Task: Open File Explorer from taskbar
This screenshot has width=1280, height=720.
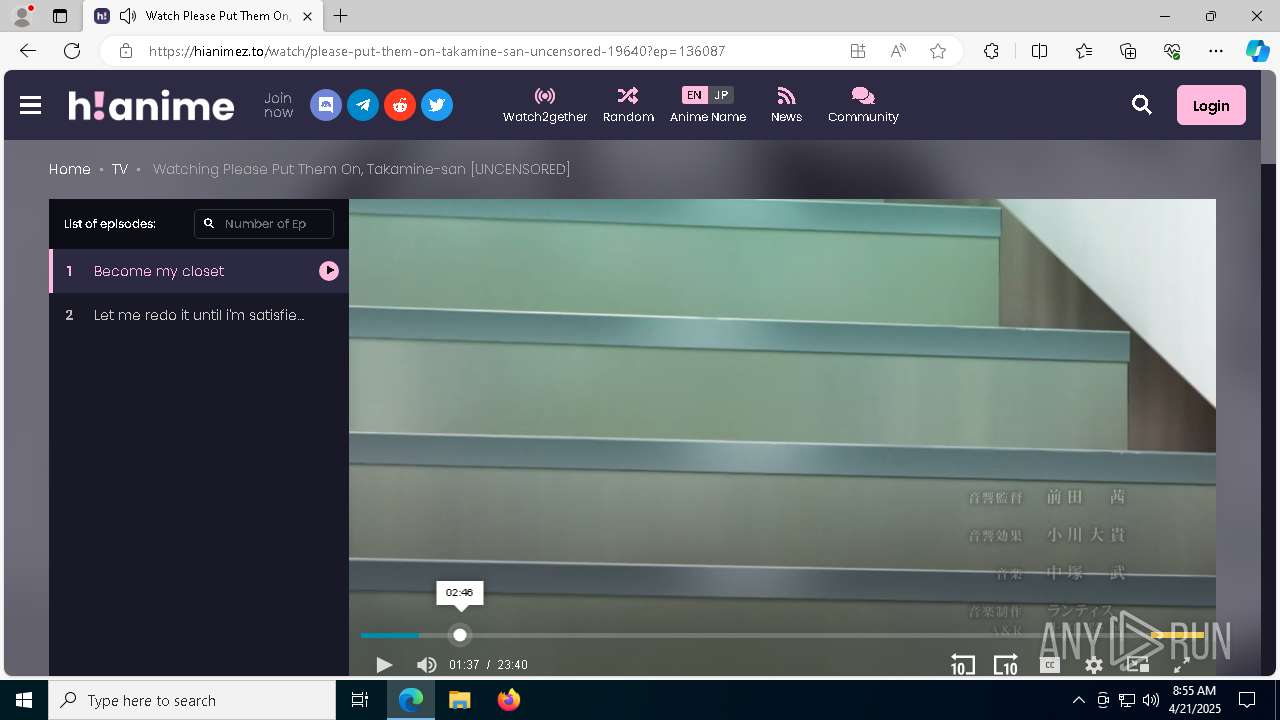Action: click(459, 700)
